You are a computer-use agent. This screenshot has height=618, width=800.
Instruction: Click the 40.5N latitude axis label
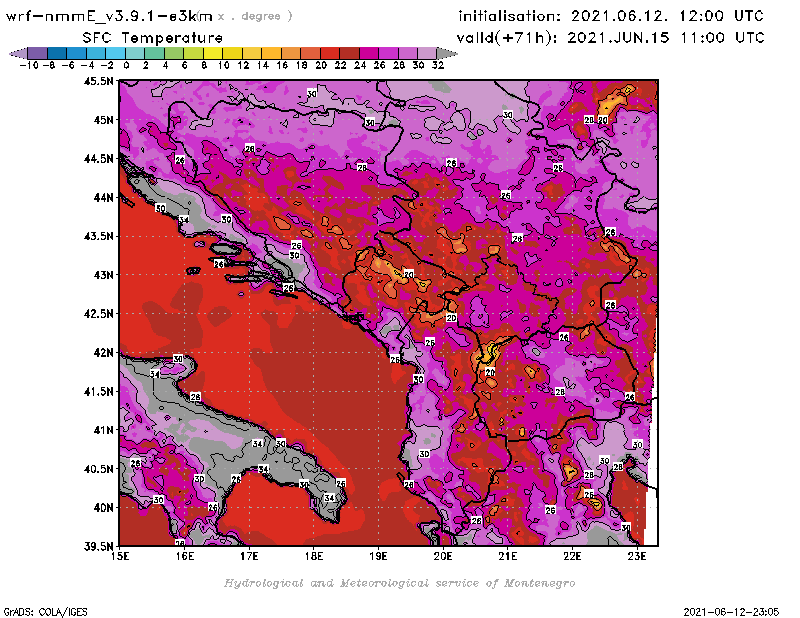[98, 469]
